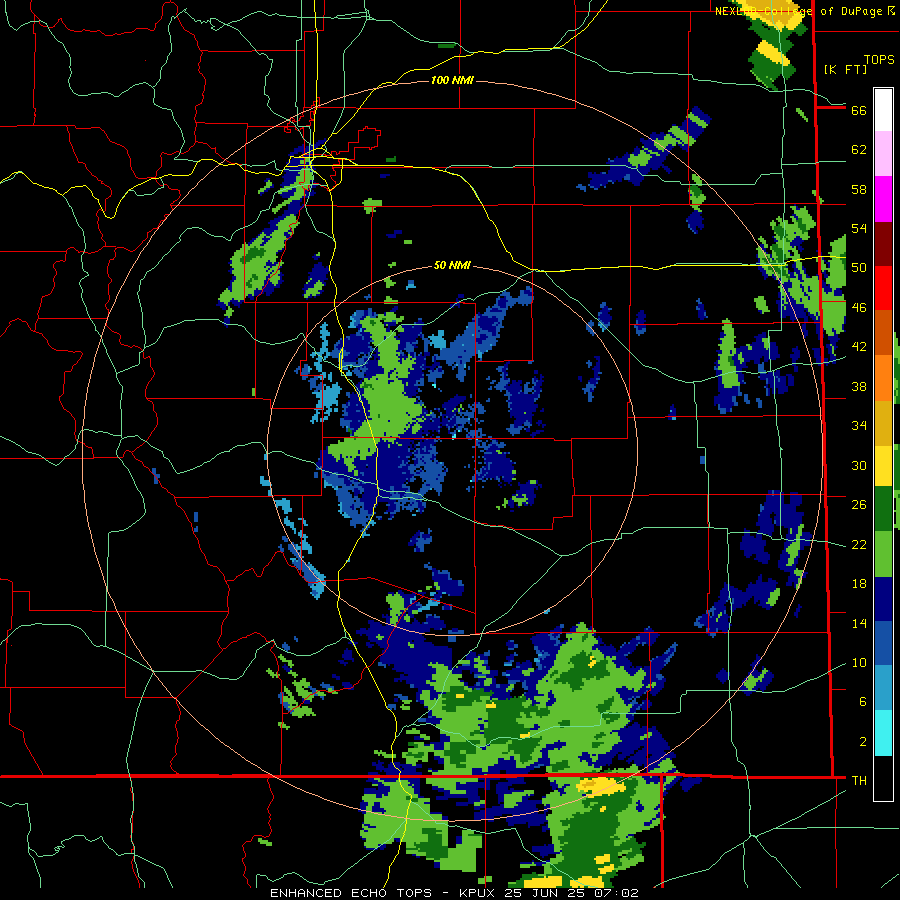Click the medium blue legend swatch

click(883, 643)
